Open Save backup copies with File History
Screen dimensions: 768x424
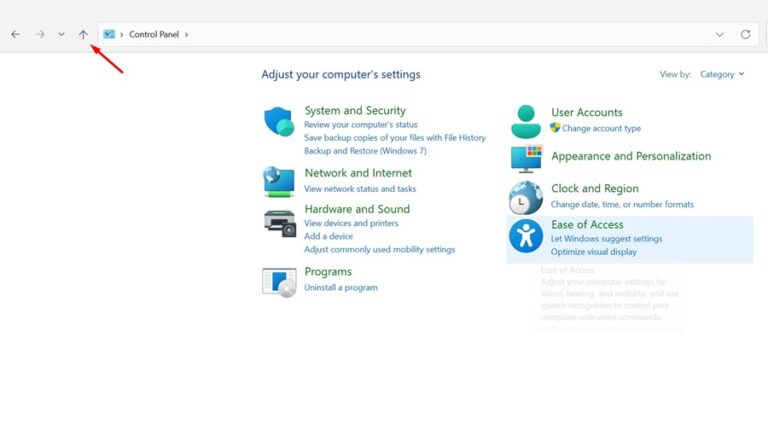395,138
